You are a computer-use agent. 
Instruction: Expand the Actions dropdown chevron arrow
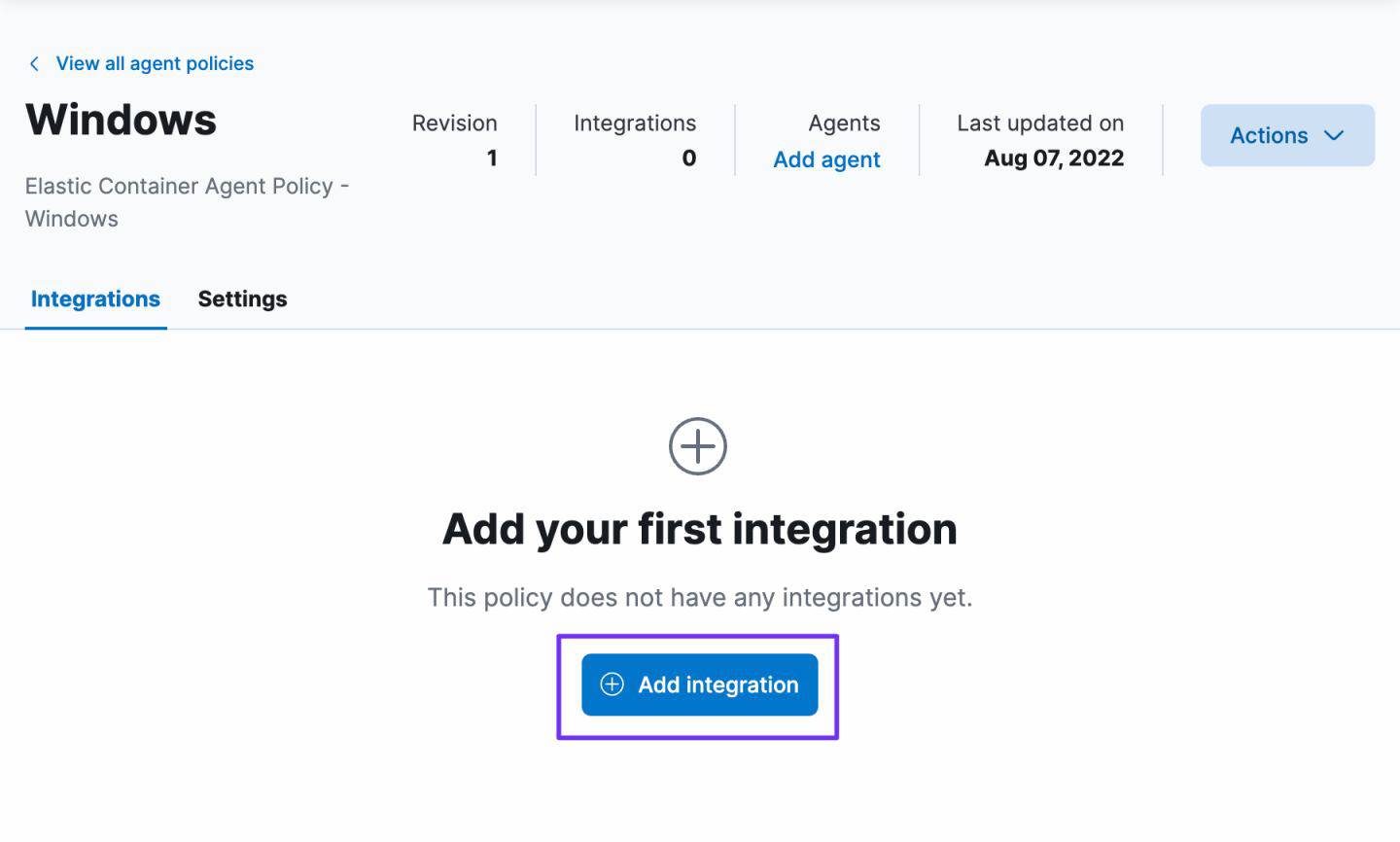(1334, 136)
